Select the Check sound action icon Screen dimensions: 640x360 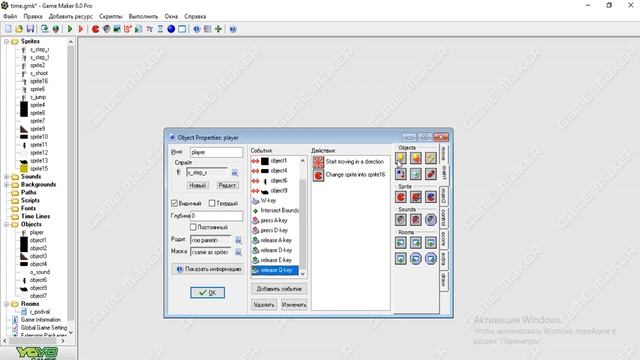pos(431,220)
